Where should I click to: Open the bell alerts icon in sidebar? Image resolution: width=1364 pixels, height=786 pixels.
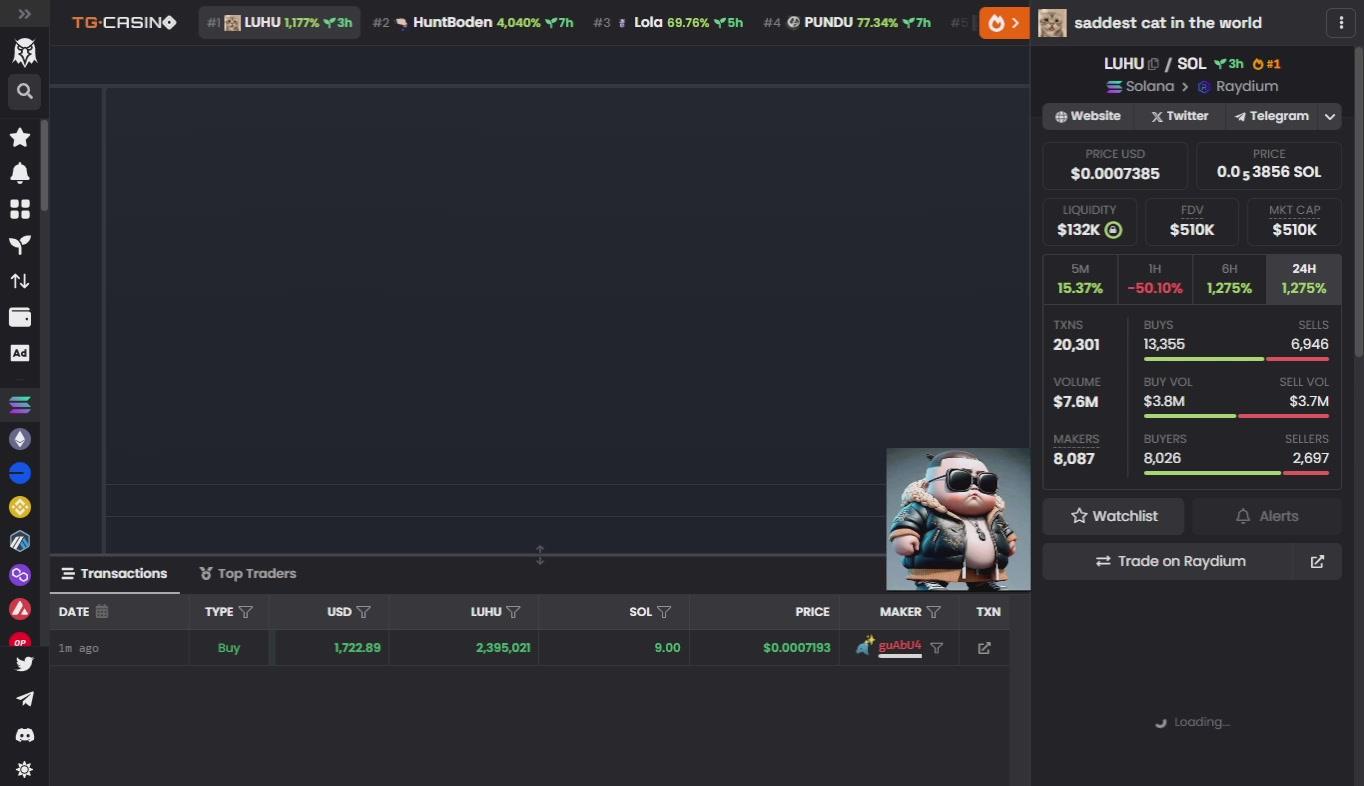20,173
